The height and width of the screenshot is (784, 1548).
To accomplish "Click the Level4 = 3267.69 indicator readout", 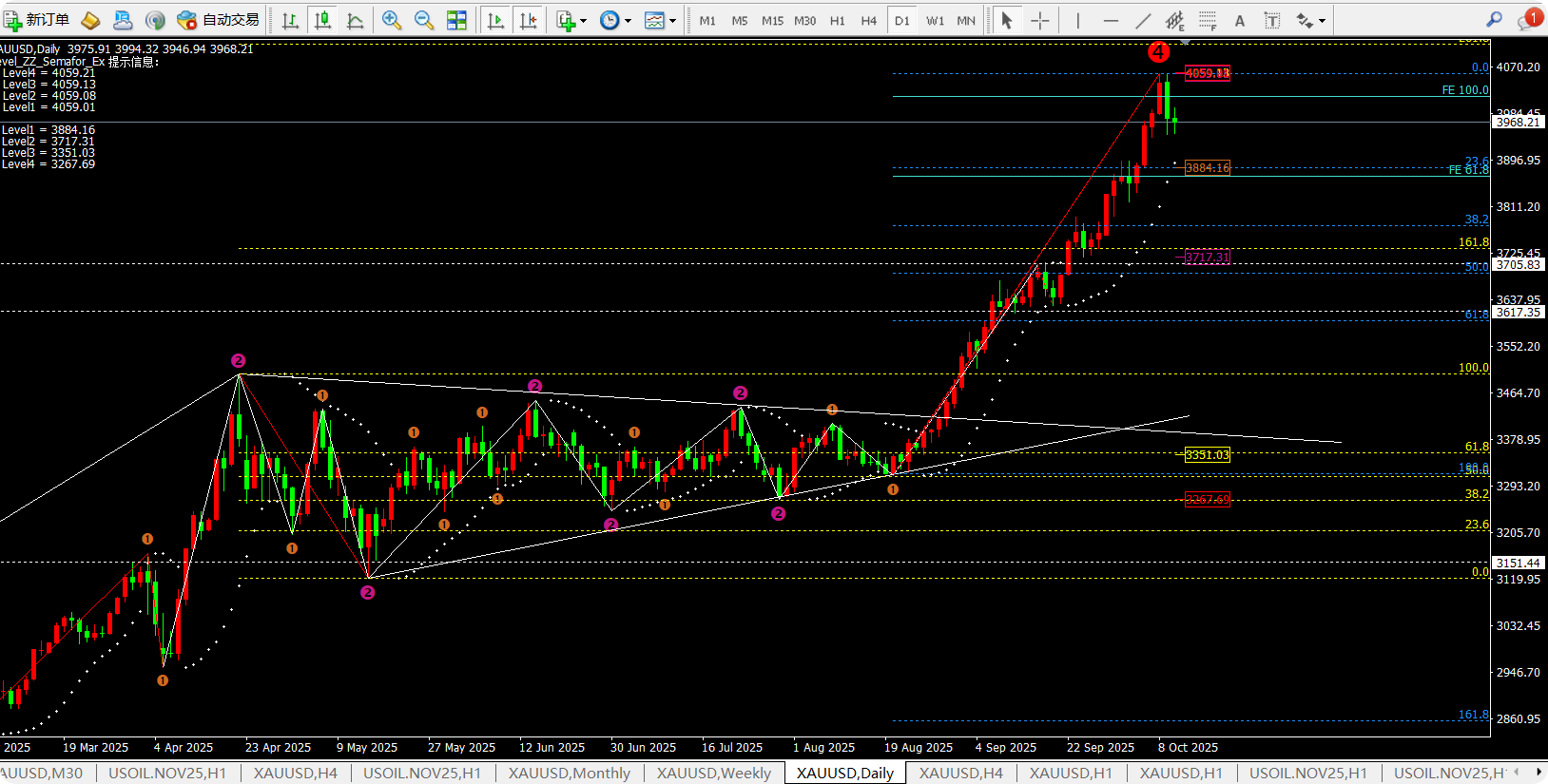I will pos(48,164).
